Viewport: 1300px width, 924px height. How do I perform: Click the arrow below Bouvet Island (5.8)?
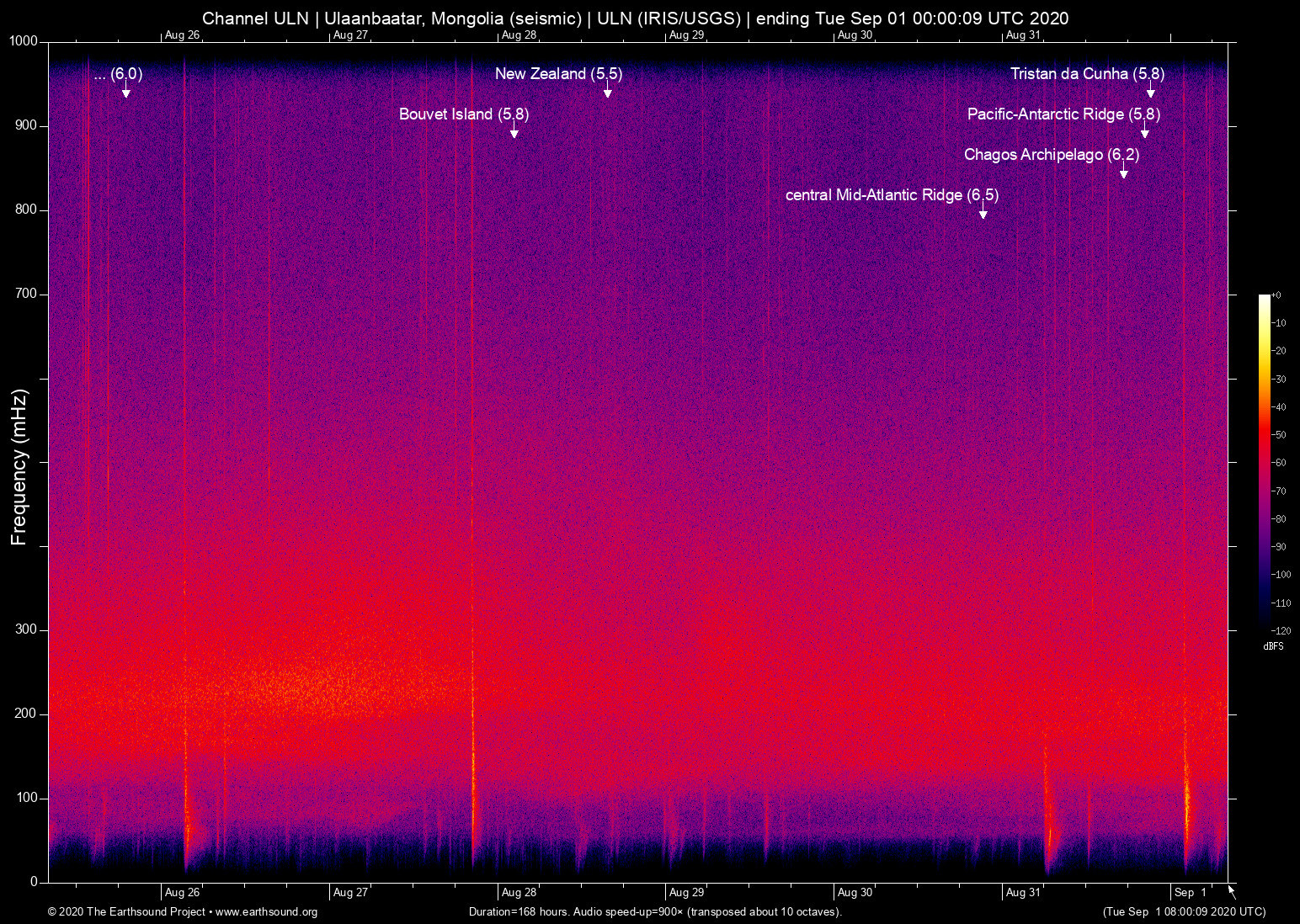tap(514, 132)
